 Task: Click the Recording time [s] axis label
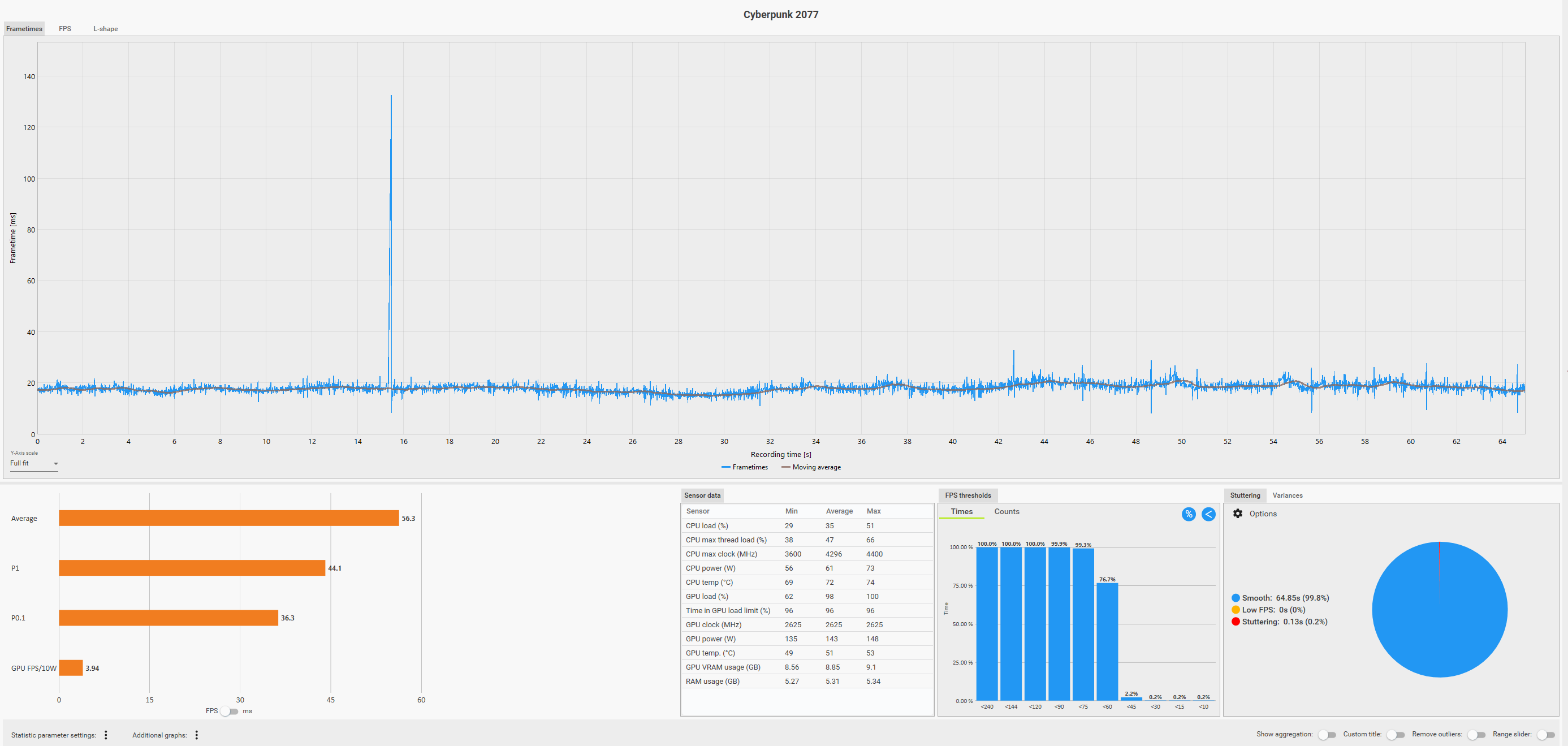[781, 454]
